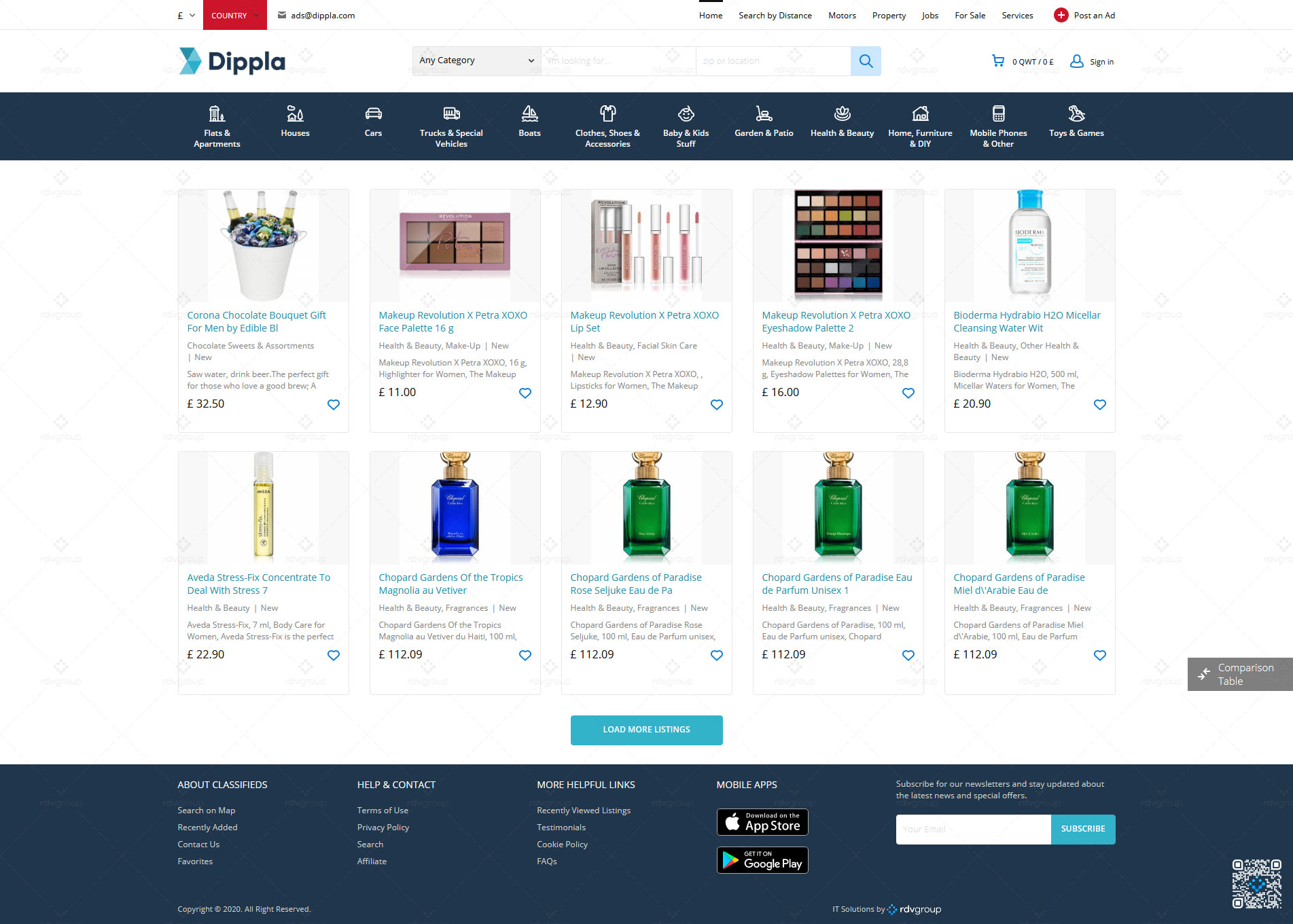Favorite the Corona Chocolate Bouquet listing
The width and height of the screenshot is (1293, 924).
pyautogui.click(x=334, y=404)
